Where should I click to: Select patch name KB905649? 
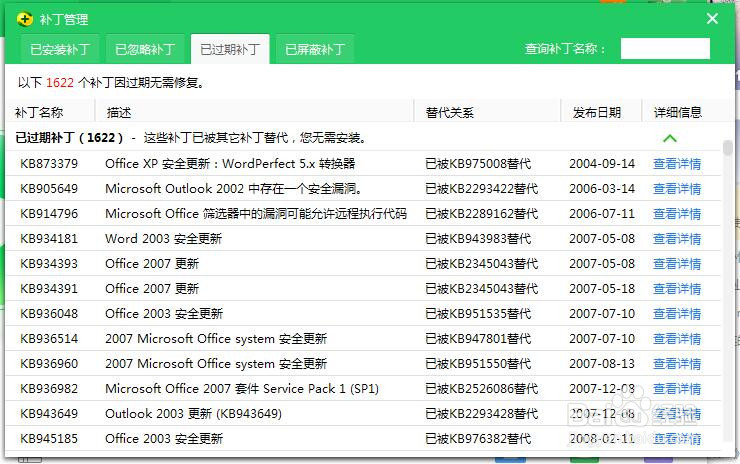pos(49,189)
